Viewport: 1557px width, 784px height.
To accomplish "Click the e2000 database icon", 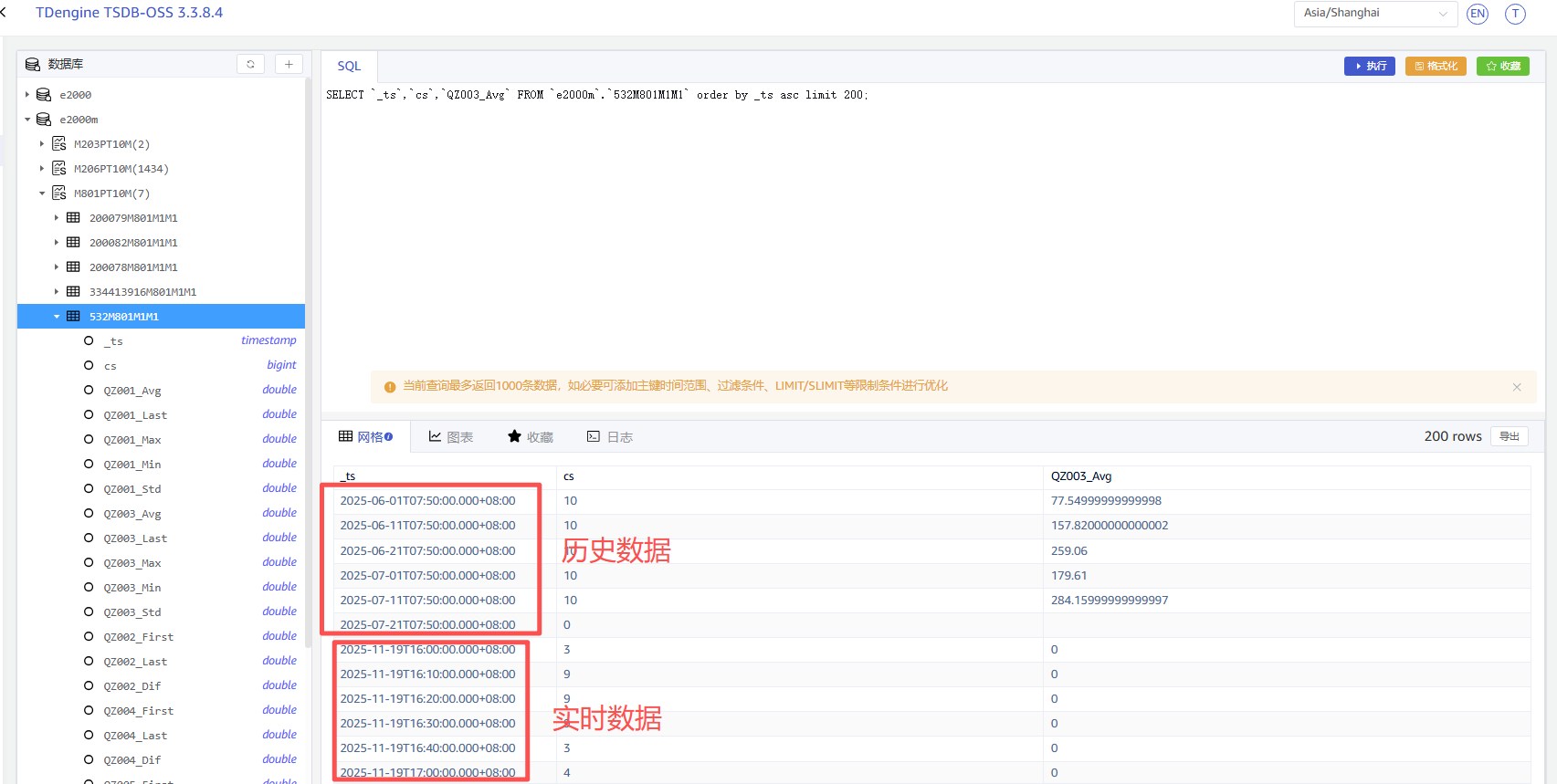I will 44,95.
